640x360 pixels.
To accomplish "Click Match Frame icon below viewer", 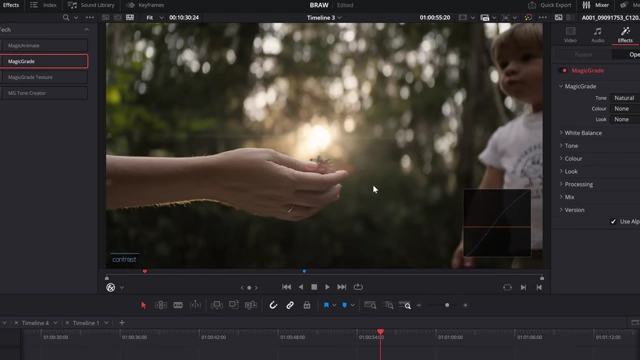I will pyautogui.click(x=507, y=287).
